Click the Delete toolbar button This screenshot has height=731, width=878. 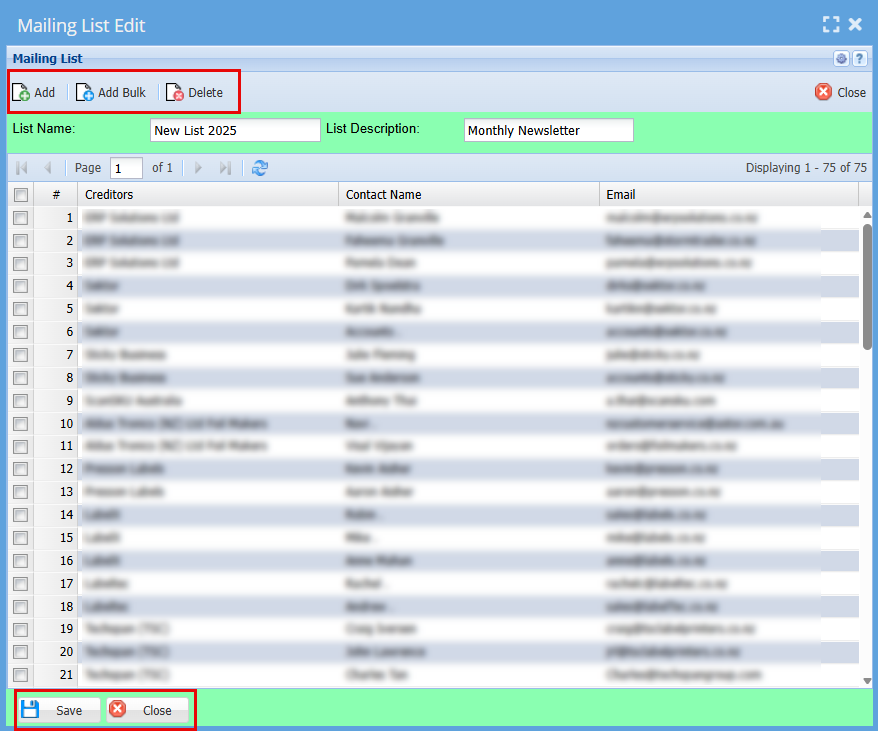pyautogui.click(x=195, y=92)
